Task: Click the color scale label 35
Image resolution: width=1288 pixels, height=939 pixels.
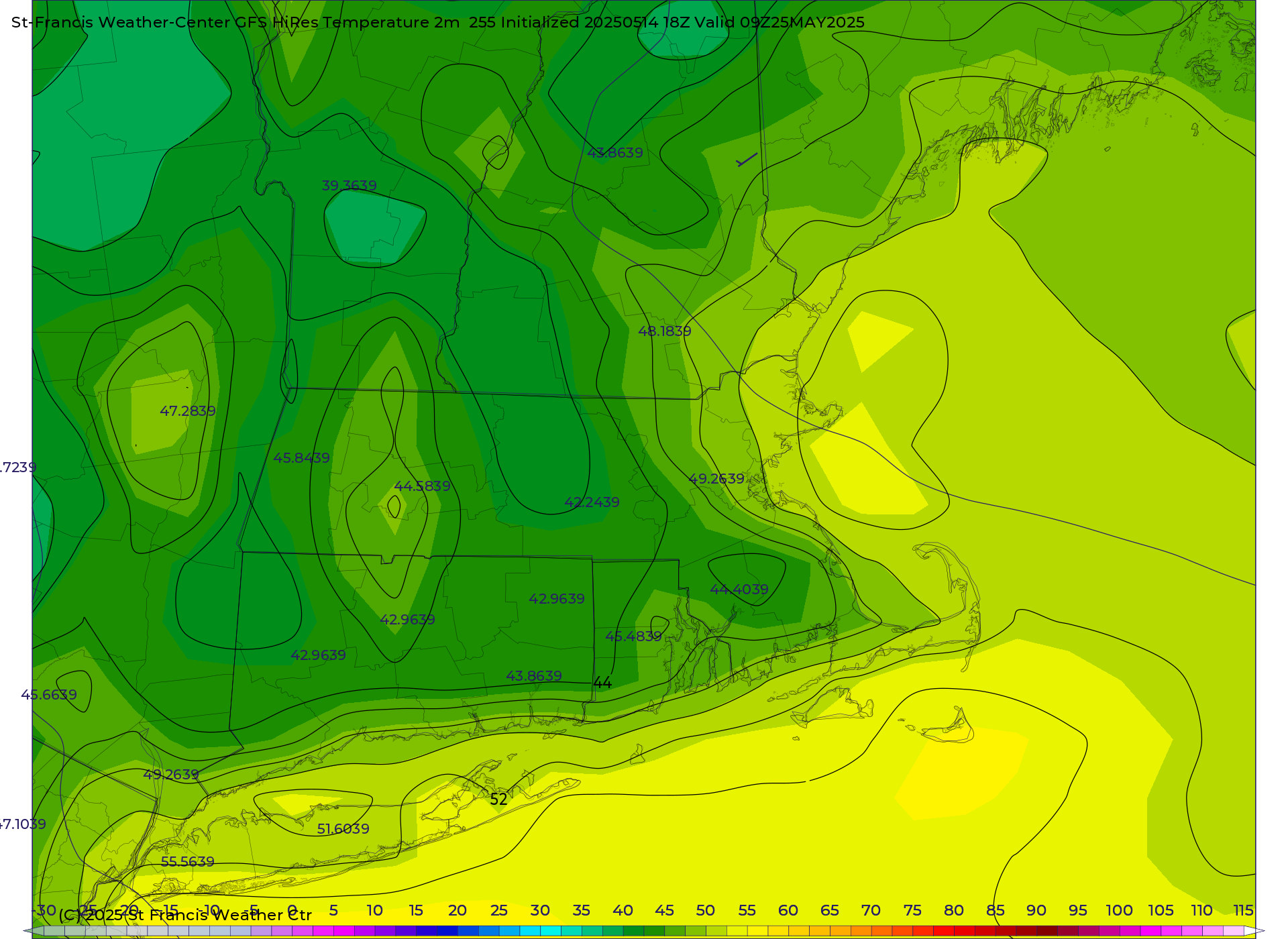Action: point(581,911)
